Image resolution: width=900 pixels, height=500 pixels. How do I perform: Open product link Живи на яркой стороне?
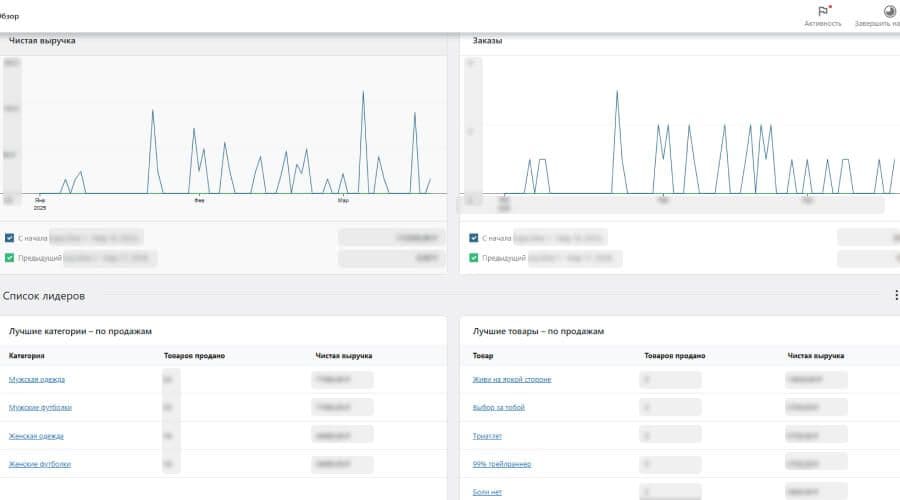pyautogui.click(x=511, y=380)
